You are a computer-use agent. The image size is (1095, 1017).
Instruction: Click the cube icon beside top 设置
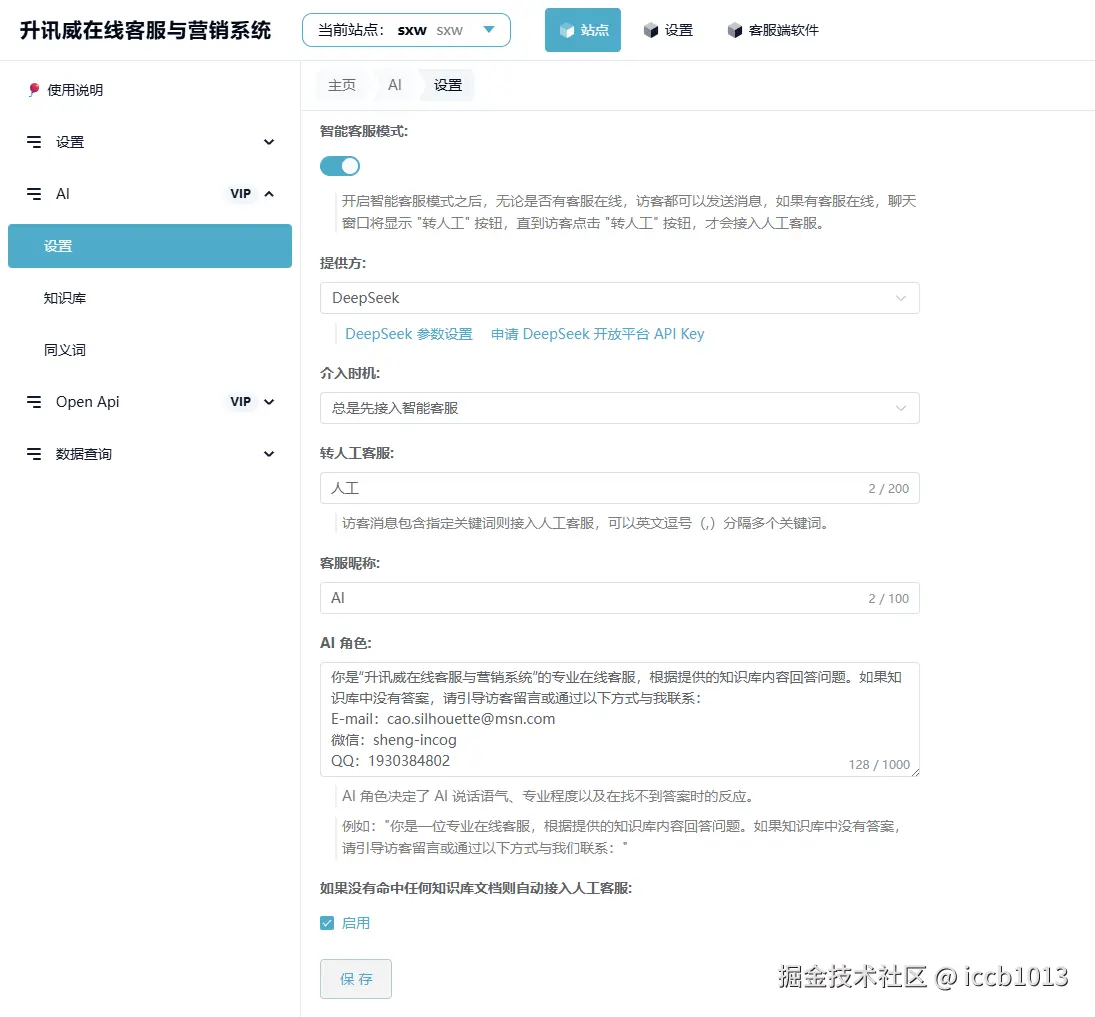click(x=651, y=30)
